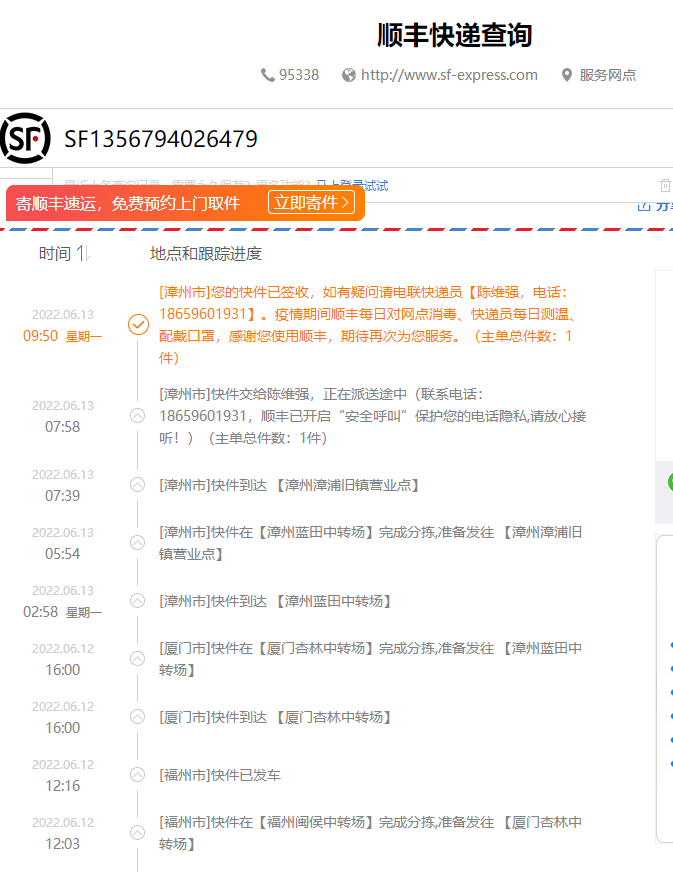The width and height of the screenshot is (673, 872).
Task: Click the orange checkmark icon for signed status
Action: click(x=138, y=325)
